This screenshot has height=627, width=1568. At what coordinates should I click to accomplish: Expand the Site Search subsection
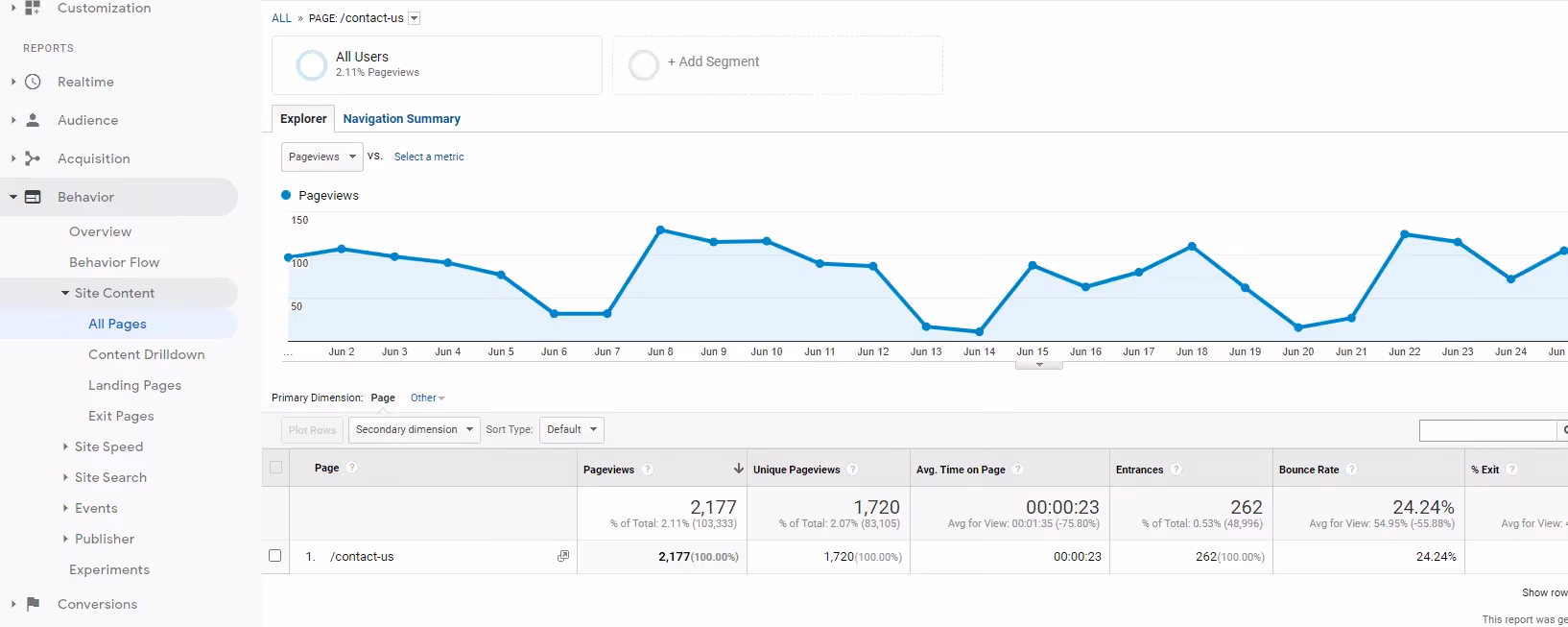coord(65,477)
